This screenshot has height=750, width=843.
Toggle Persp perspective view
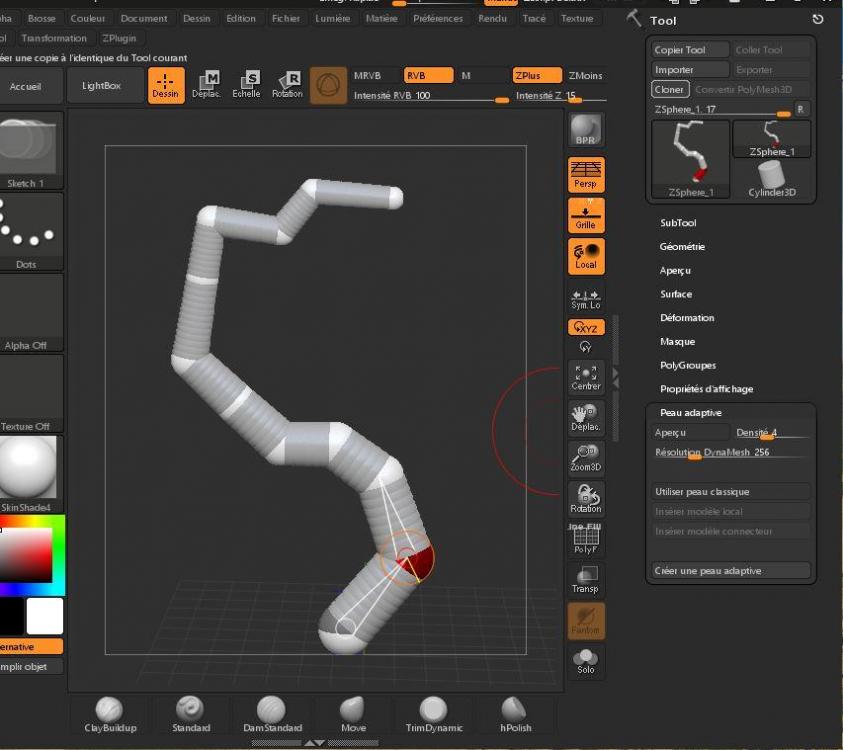[585, 174]
